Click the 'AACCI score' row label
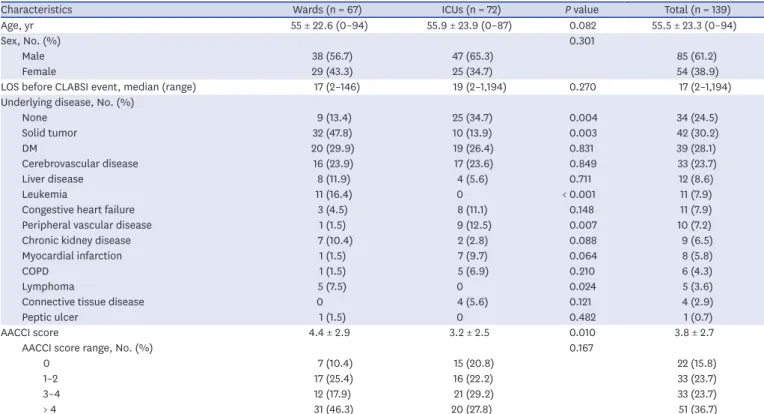Viewport: 764px width, 414px height. coord(30,333)
